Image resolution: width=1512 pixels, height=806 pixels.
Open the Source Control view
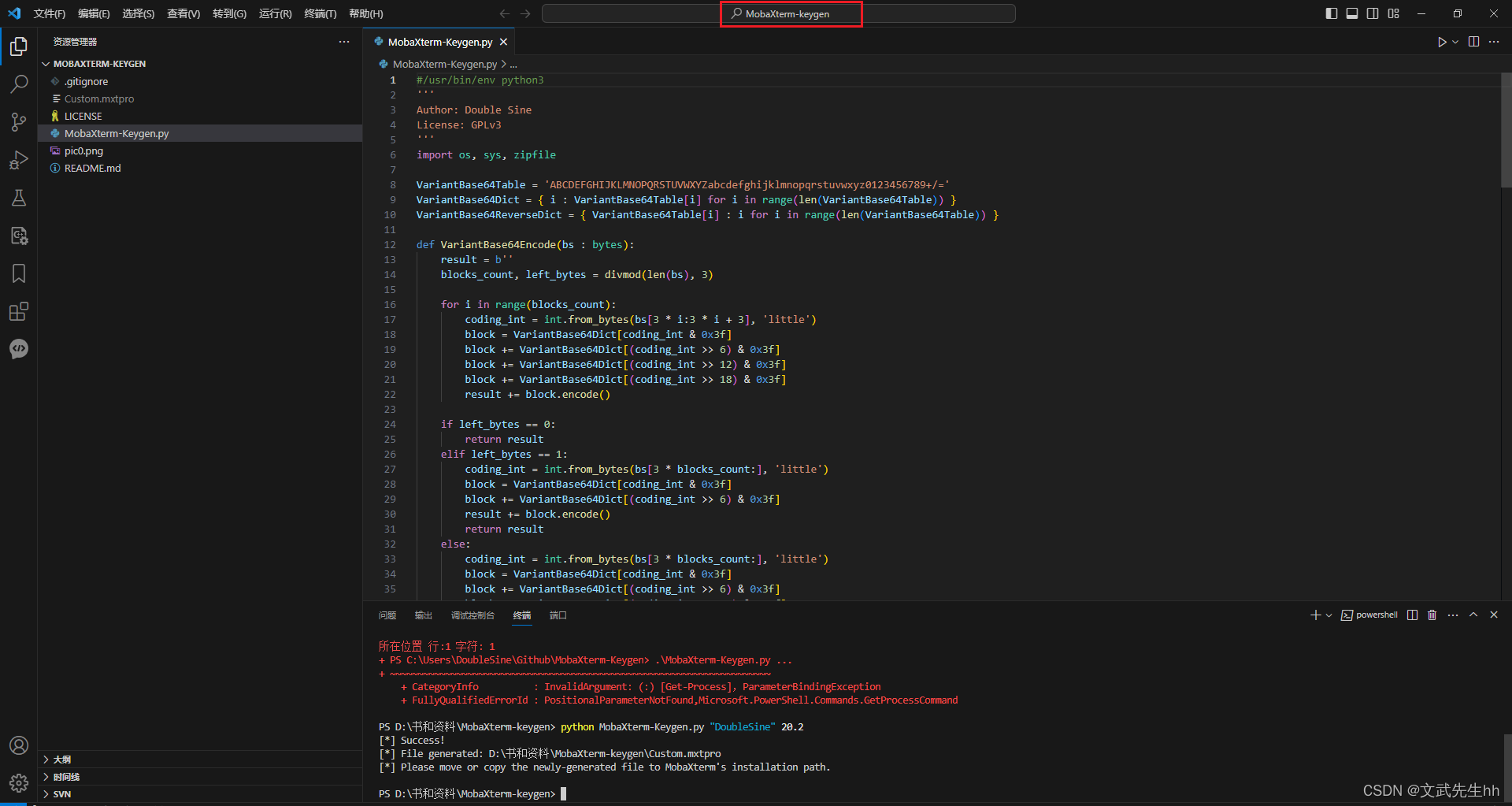tap(19, 122)
